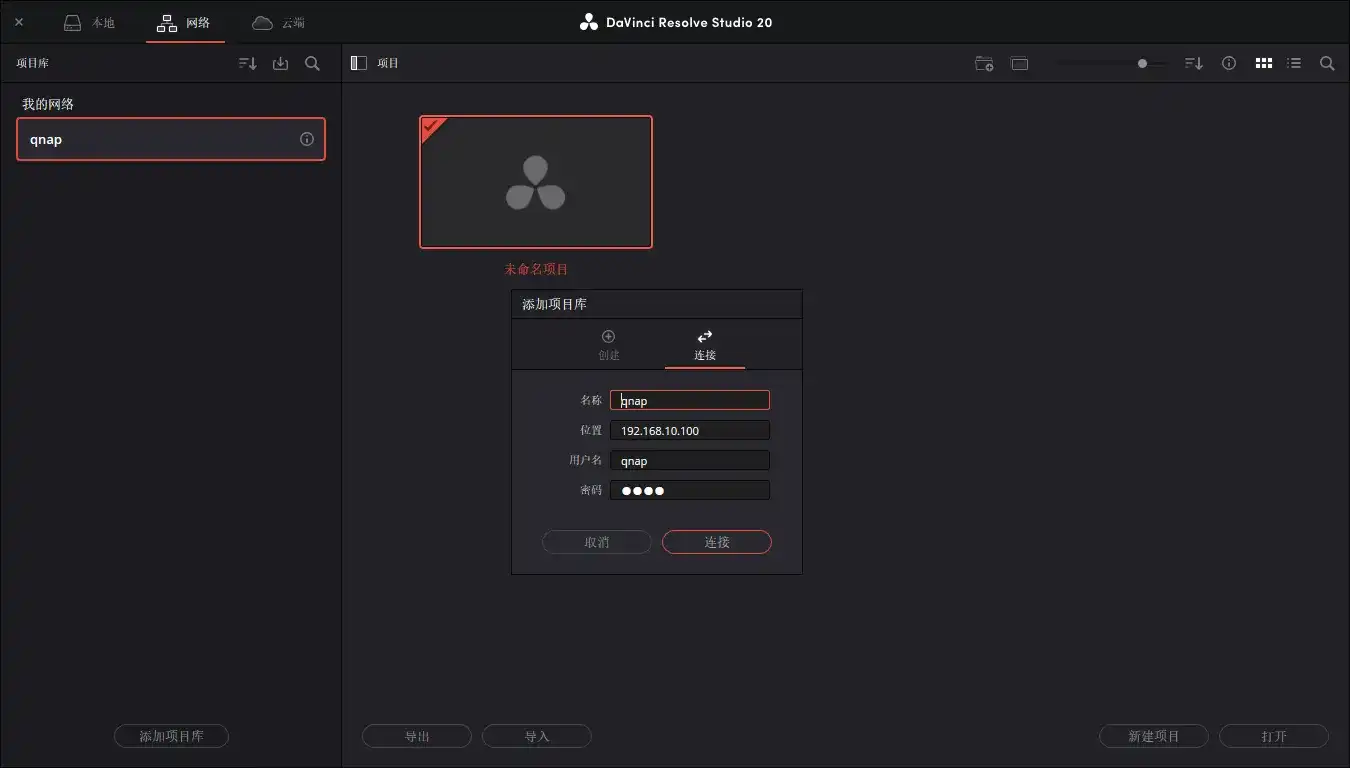Click the 添加项目库 button
The image size is (1350, 768).
(170, 735)
